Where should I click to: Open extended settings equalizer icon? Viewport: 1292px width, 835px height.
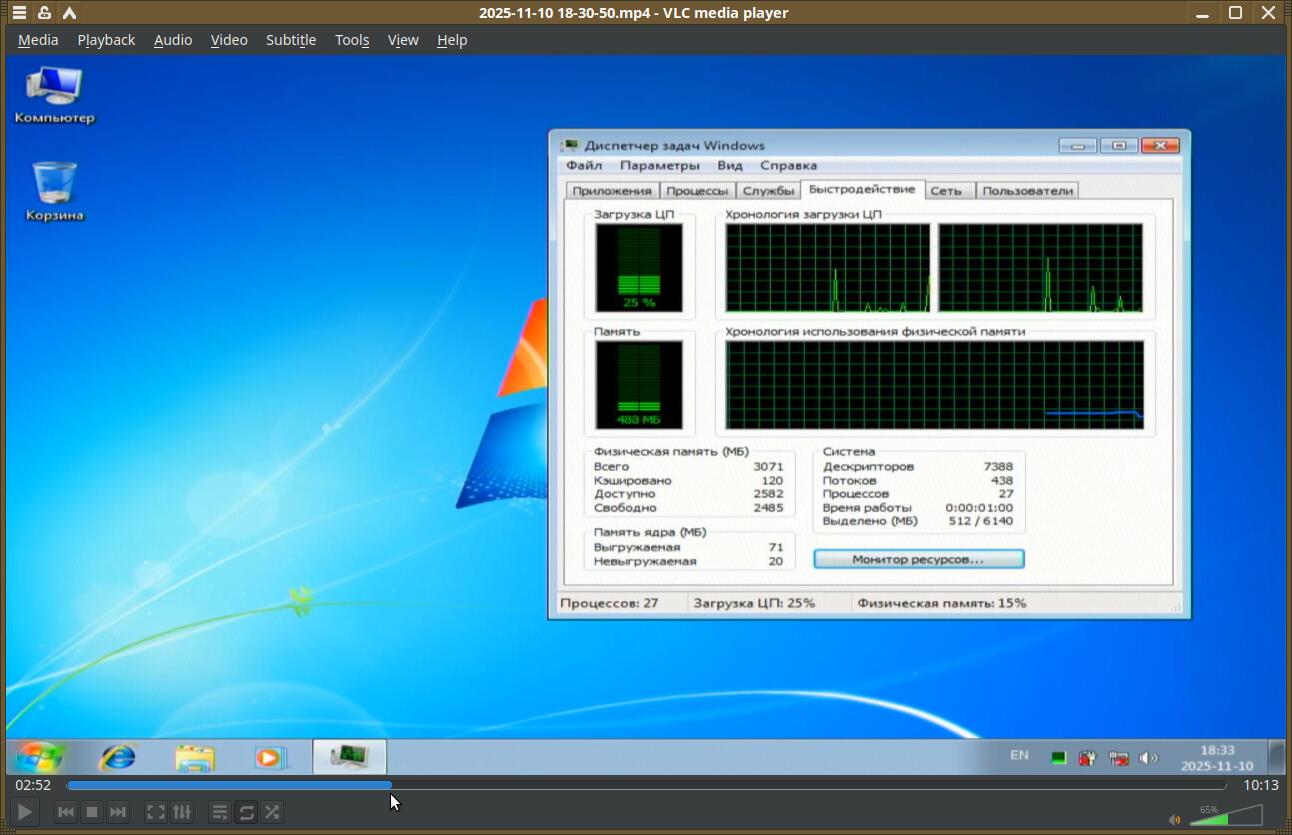(182, 812)
